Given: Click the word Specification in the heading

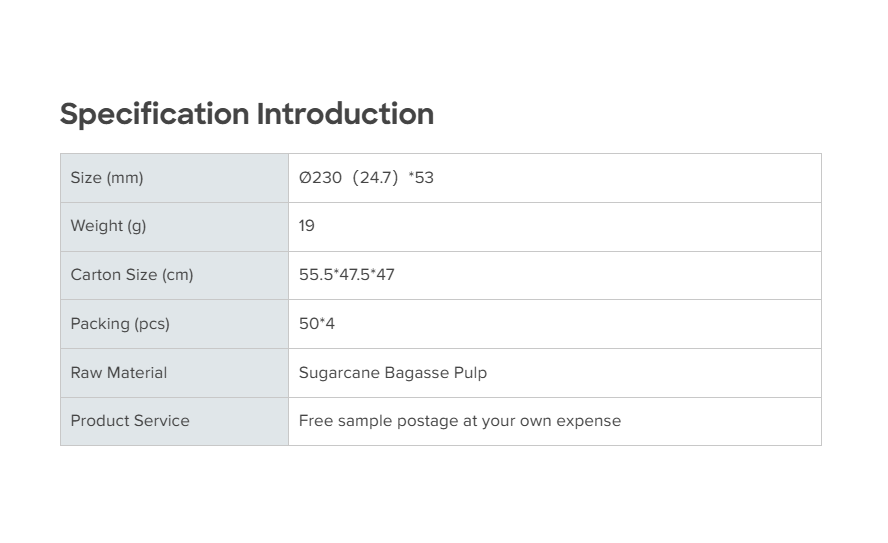Looking at the screenshot, I should pos(154,114).
